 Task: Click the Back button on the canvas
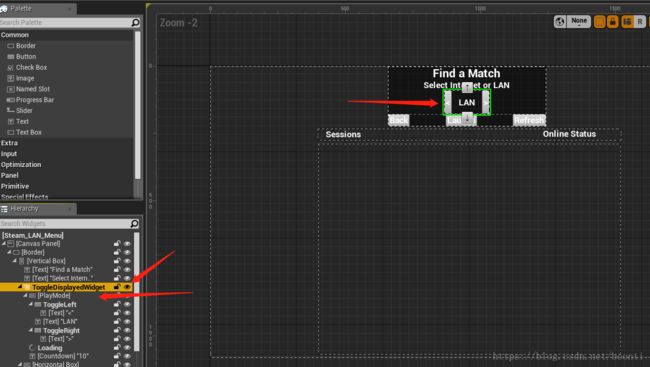pyautogui.click(x=398, y=120)
